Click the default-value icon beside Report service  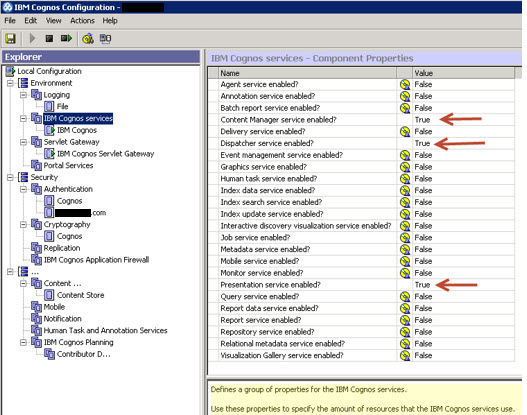[x=405, y=320]
